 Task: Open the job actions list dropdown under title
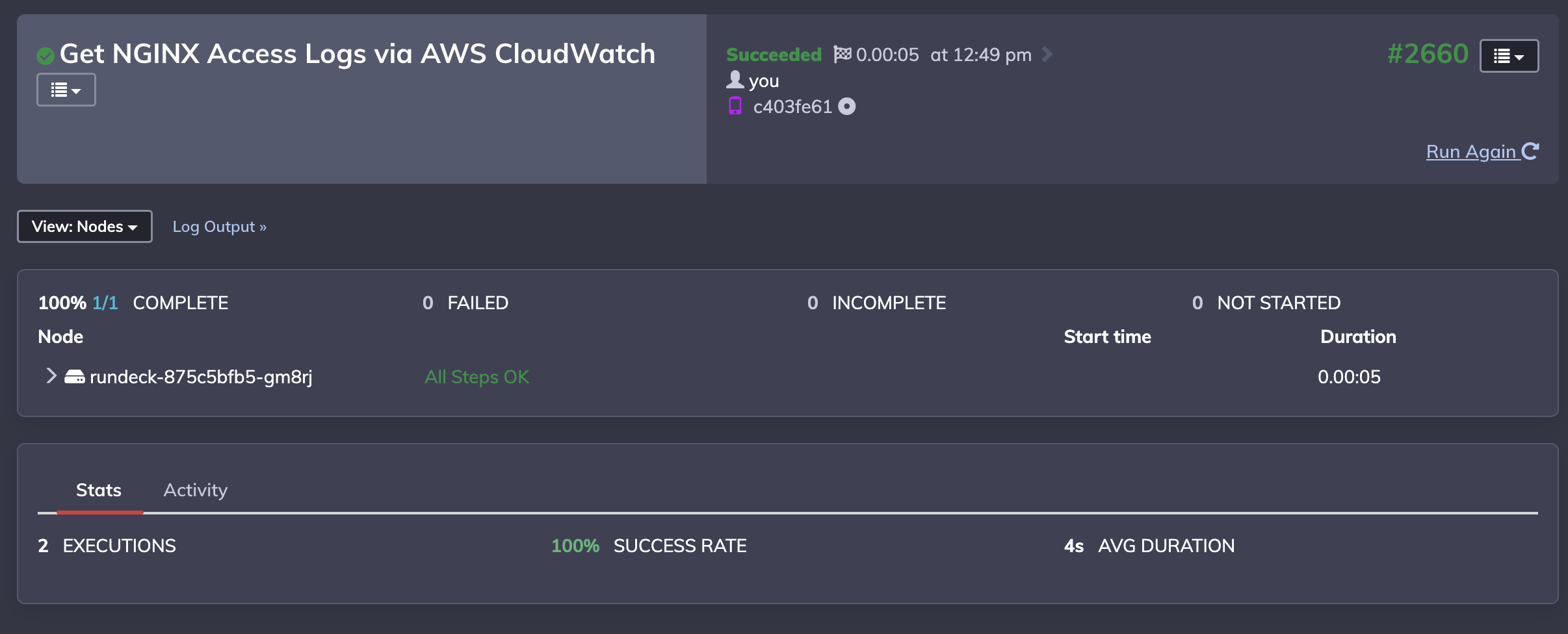(66, 90)
